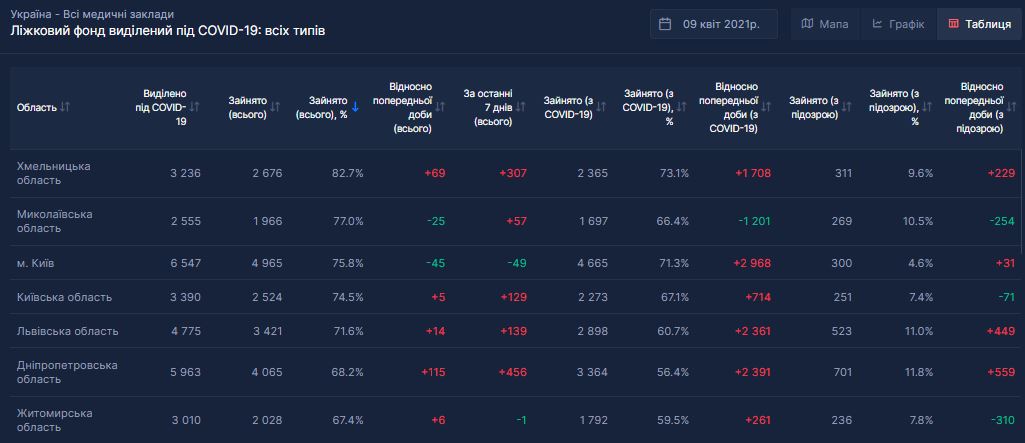Click the Миколаївська область row name
The height and width of the screenshot is (443, 1025).
point(55,221)
